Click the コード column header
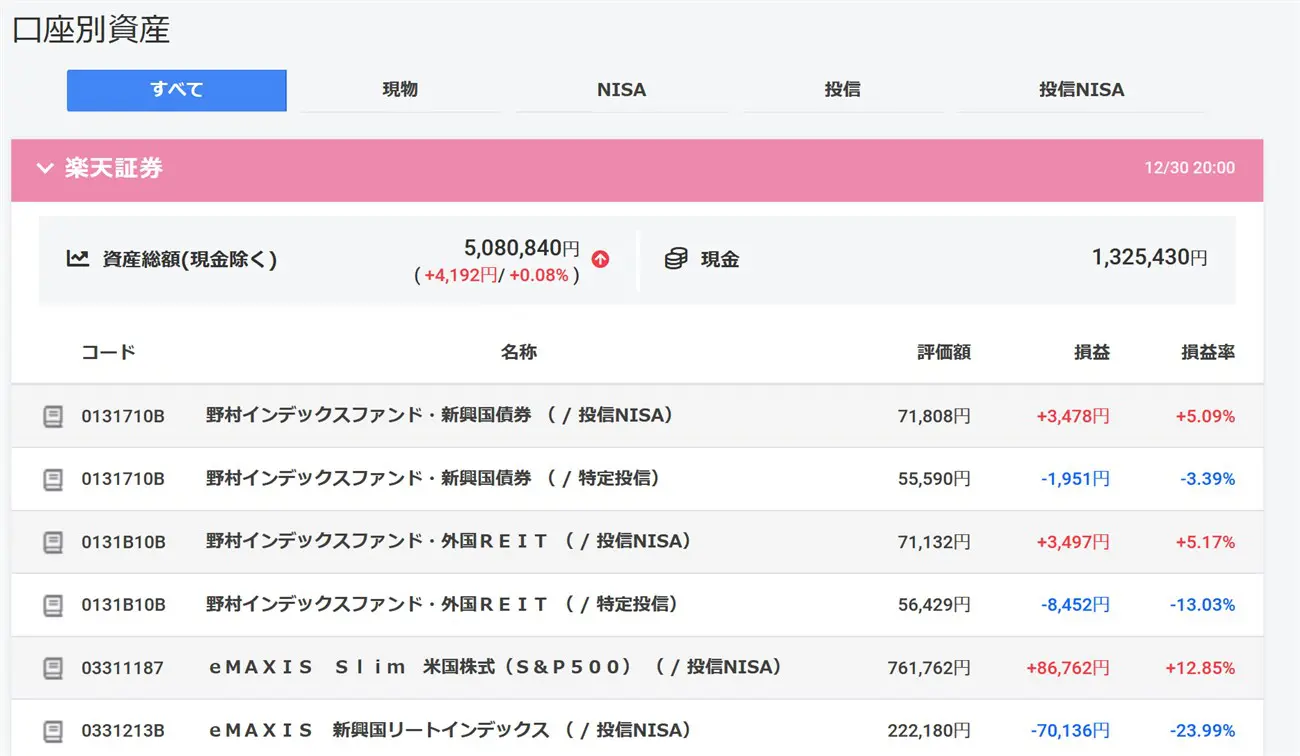The width and height of the screenshot is (1300, 756). pyautogui.click(x=108, y=352)
